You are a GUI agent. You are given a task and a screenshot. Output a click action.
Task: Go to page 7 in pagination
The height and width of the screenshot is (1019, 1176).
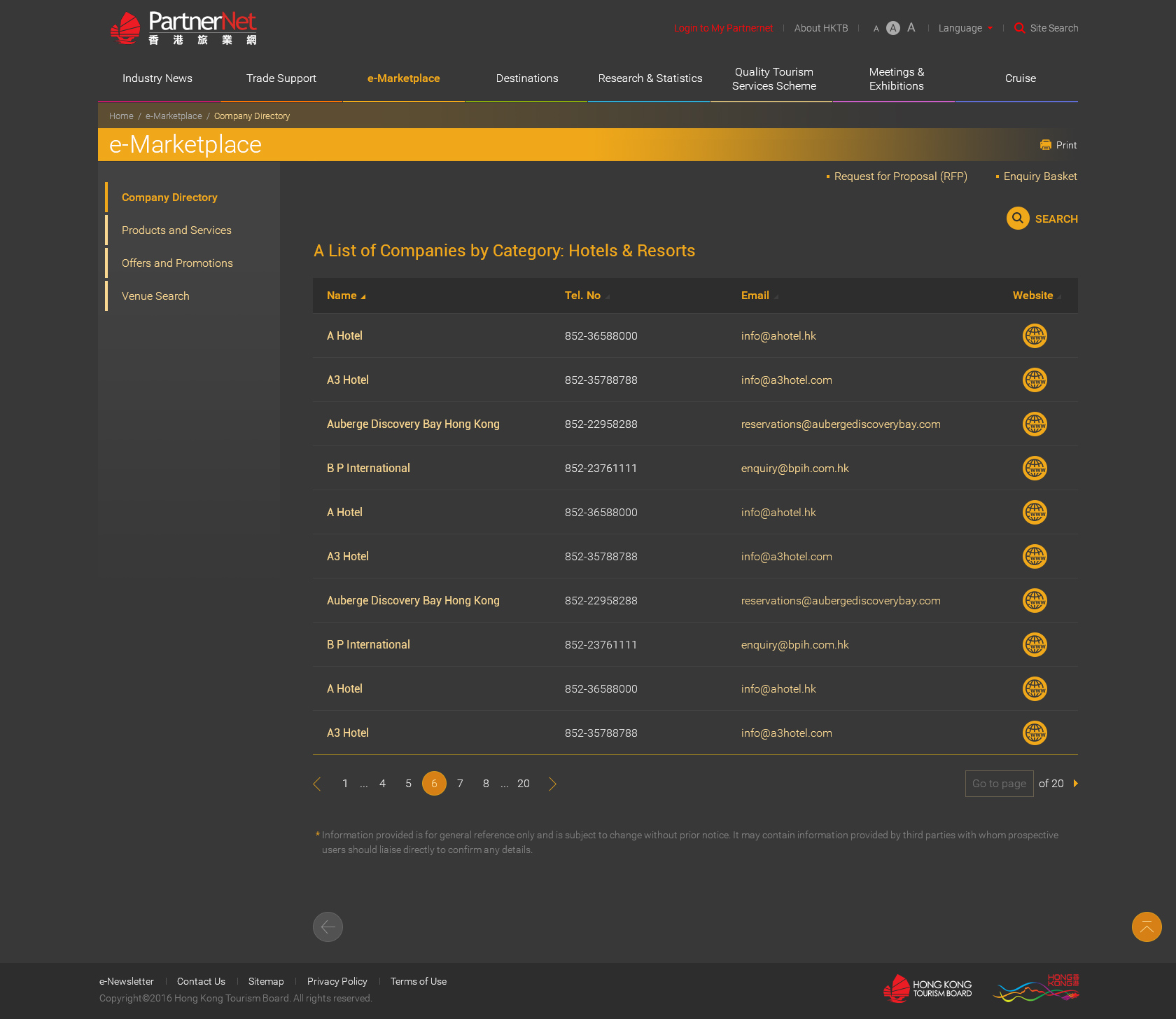460,784
